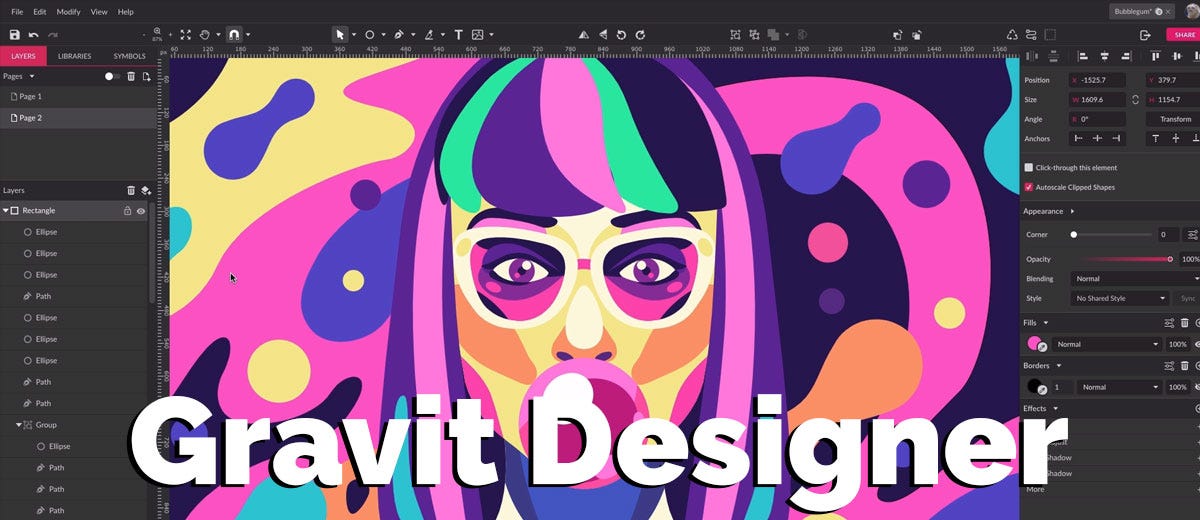Select the Text tool
Screen dimensions: 1200x520
coord(459,34)
